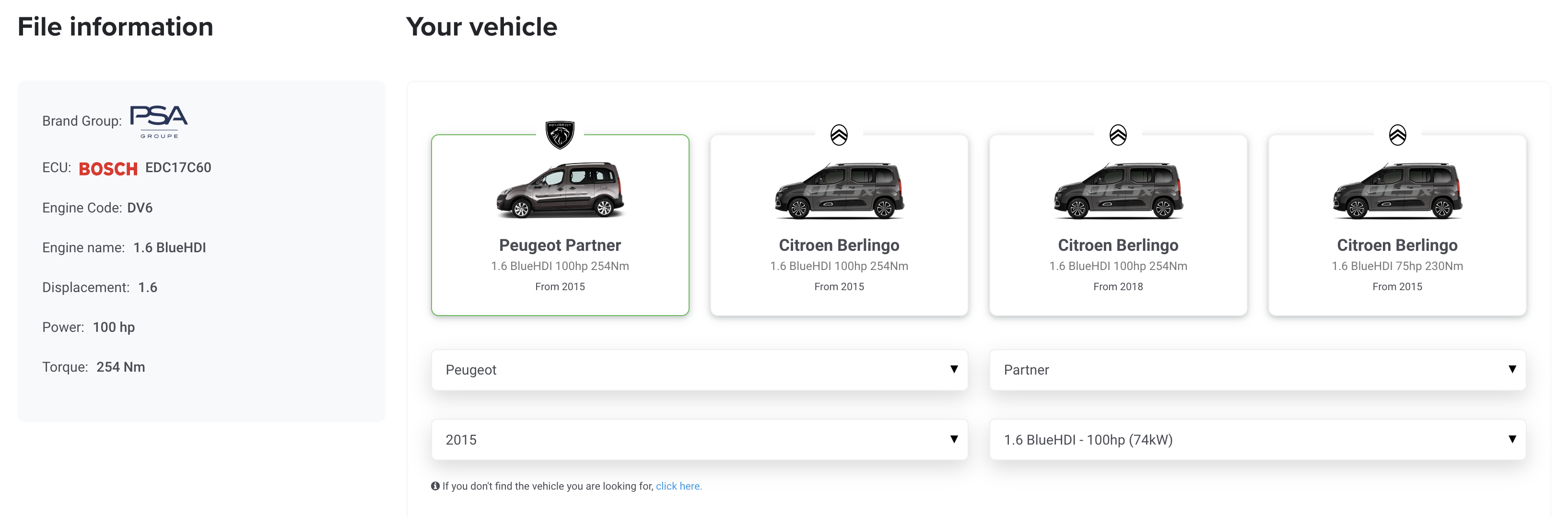This screenshot has width=1568, height=517.
Task: Select the 75hp Citroen Berlingo van image
Action: pos(1397,190)
